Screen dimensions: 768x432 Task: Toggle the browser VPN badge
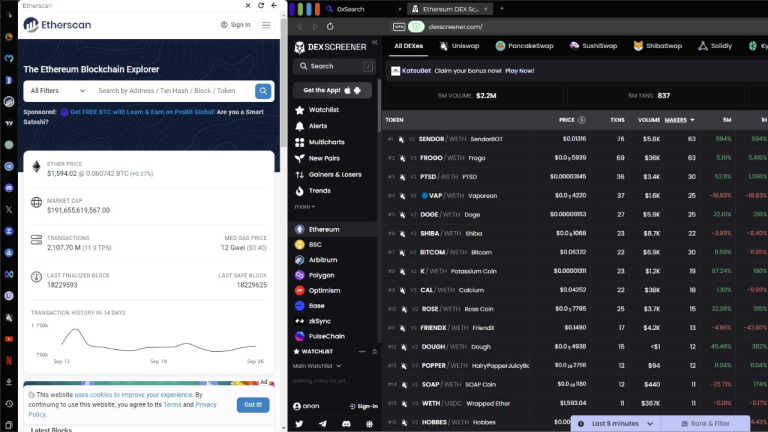399,26
